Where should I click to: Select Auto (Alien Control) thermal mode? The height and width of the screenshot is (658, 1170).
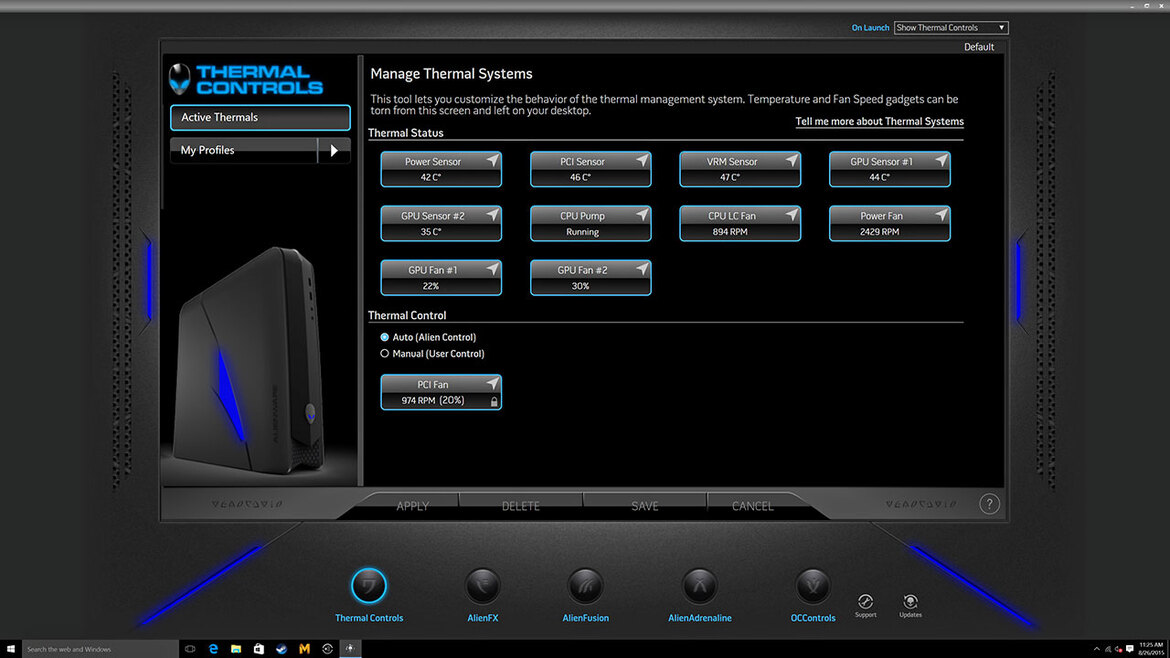pos(384,337)
